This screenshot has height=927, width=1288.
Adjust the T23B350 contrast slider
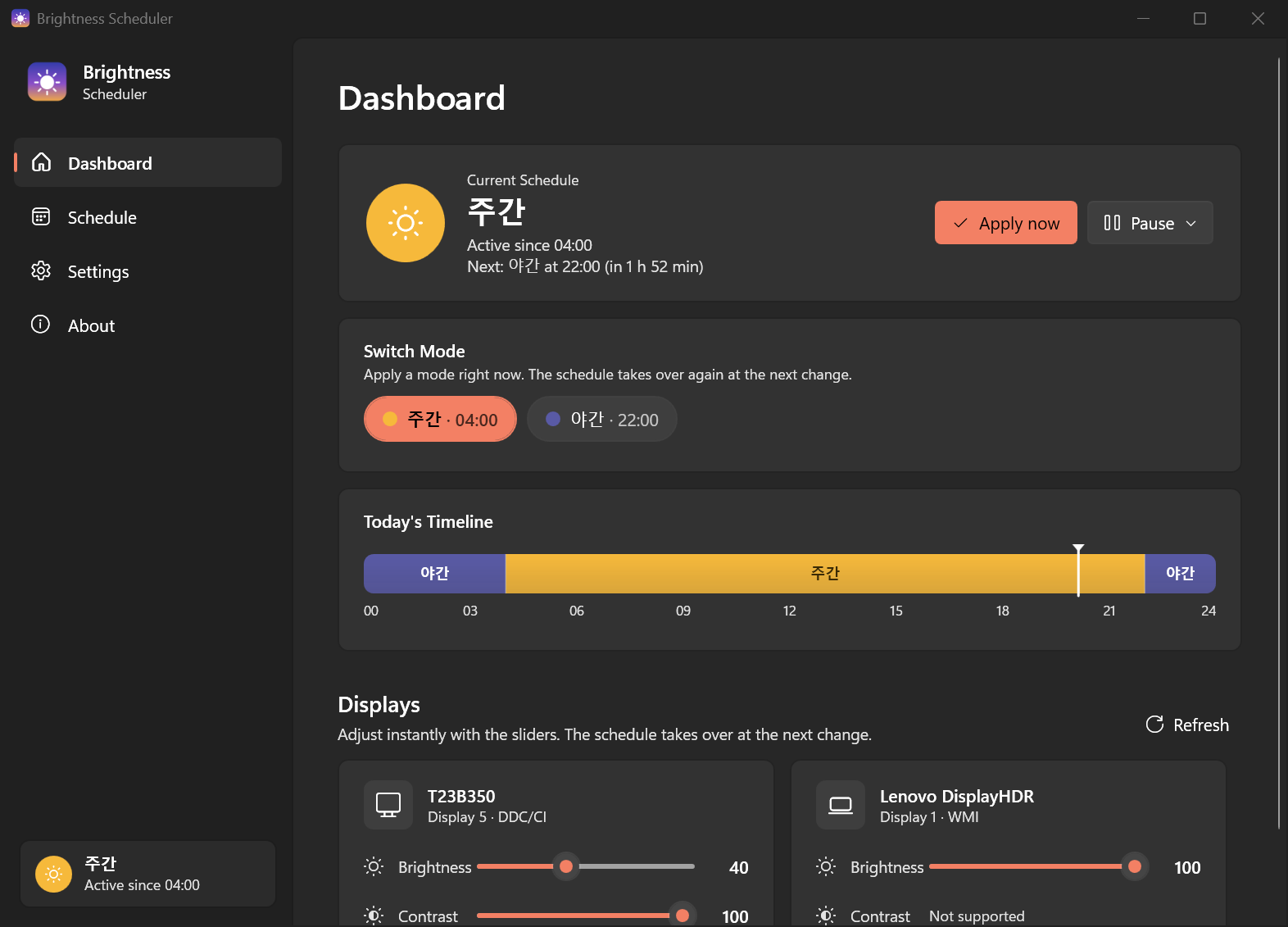[x=585, y=916]
